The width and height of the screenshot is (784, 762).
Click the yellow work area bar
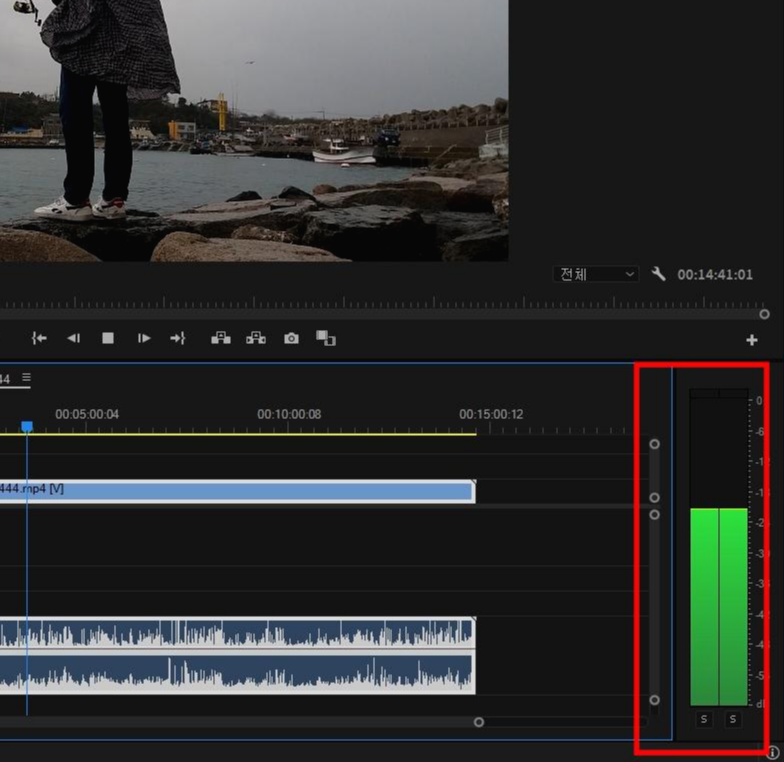pyautogui.click(x=238, y=434)
